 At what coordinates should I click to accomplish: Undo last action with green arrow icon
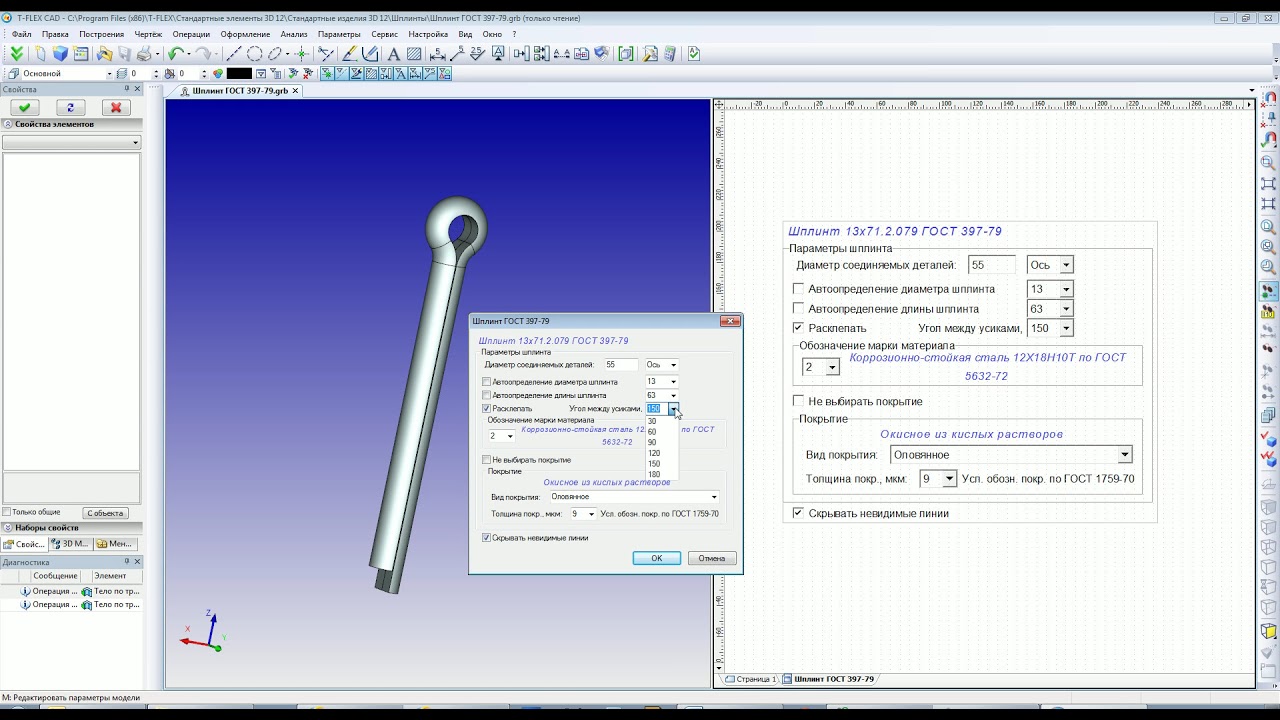point(176,54)
